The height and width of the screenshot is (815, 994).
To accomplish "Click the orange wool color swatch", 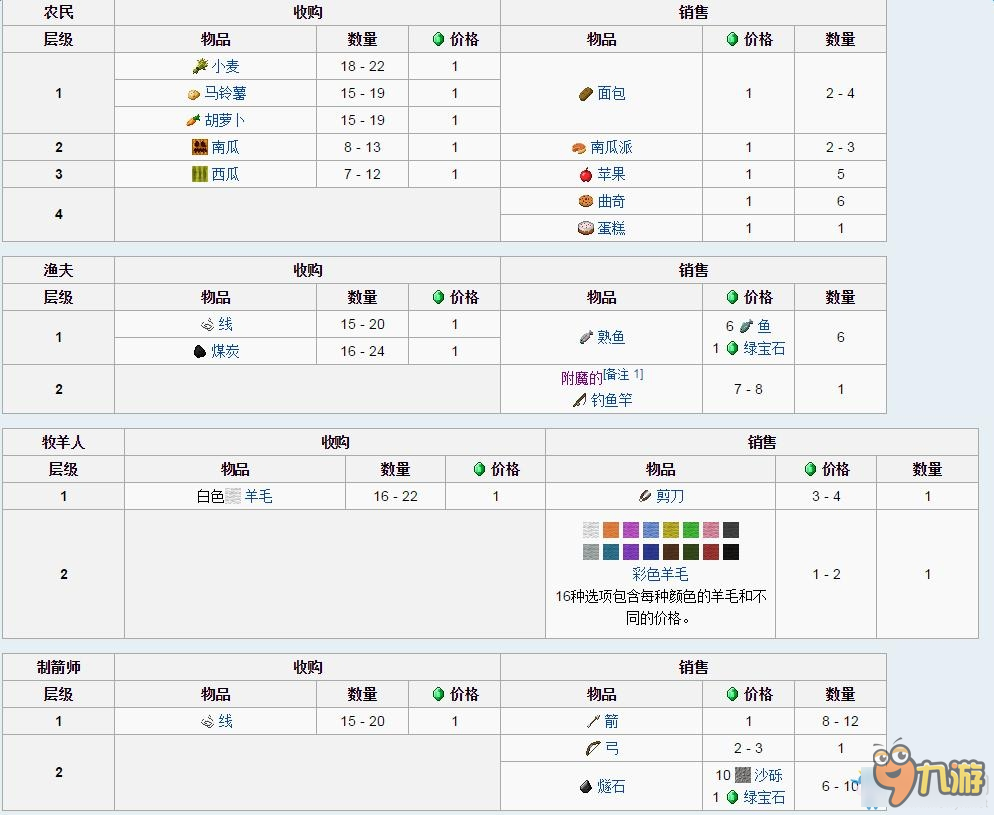I will (x=611, y=529).
